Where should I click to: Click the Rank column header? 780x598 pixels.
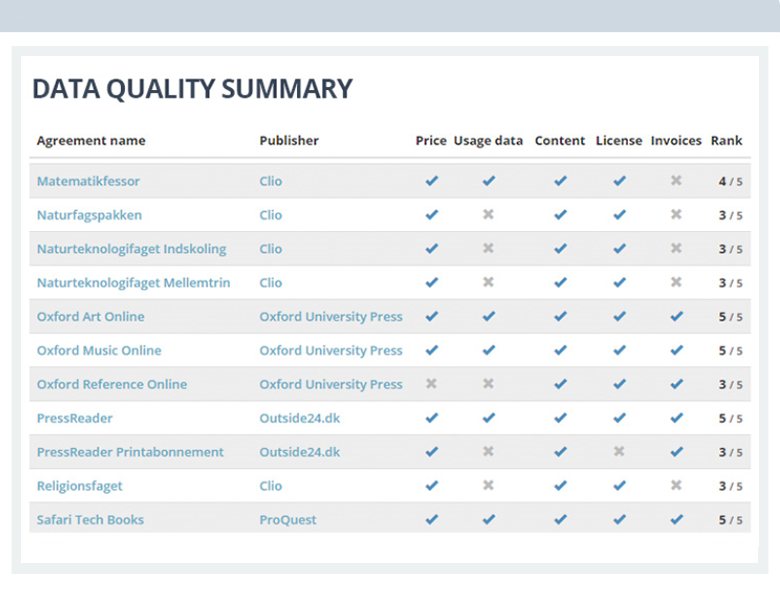[x=726, y=141]
